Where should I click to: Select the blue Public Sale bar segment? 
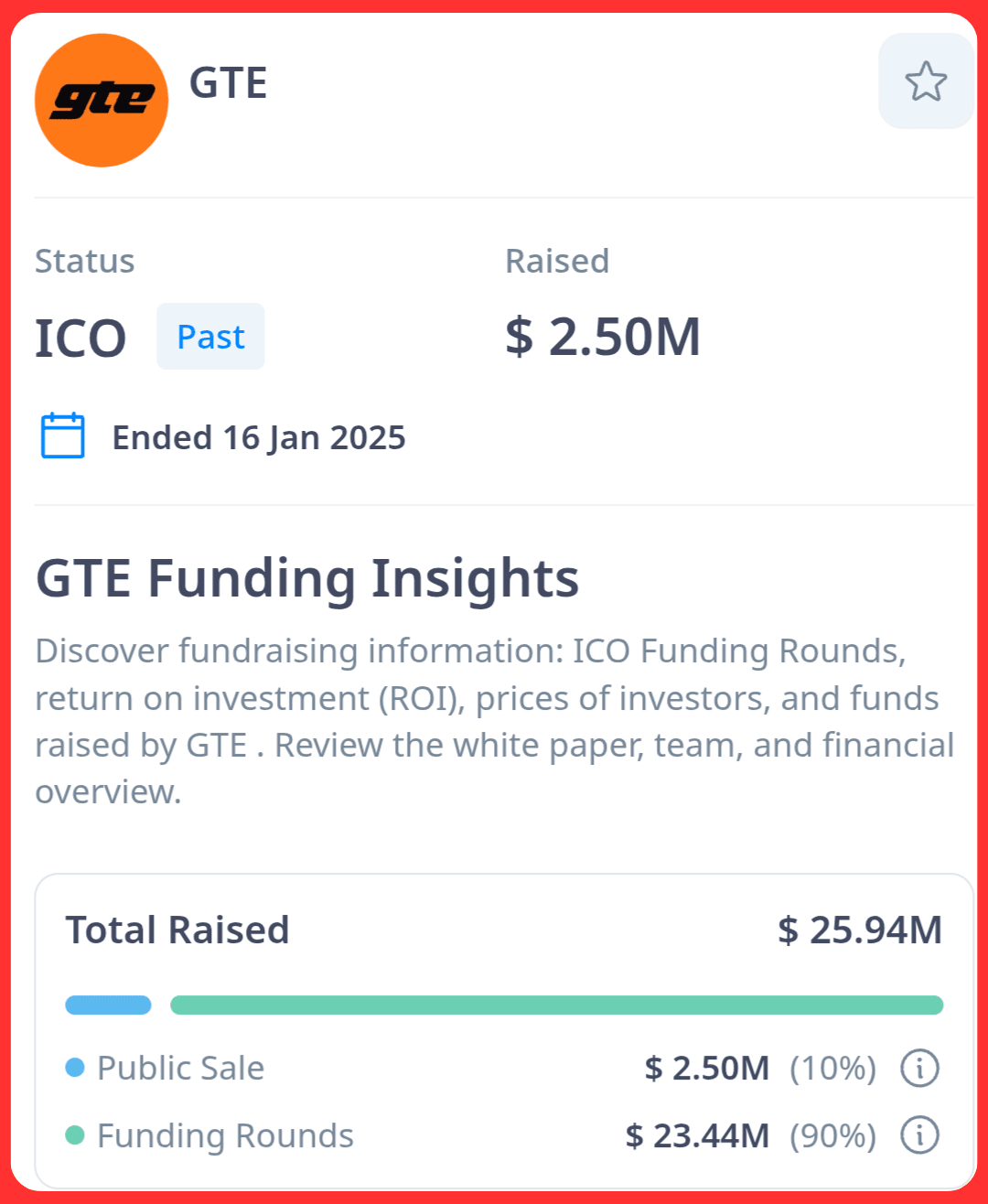point(108,1005)
